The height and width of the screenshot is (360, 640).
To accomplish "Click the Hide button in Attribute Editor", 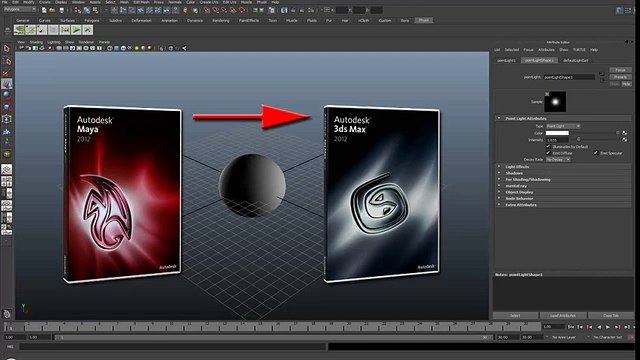I will 627,84.
